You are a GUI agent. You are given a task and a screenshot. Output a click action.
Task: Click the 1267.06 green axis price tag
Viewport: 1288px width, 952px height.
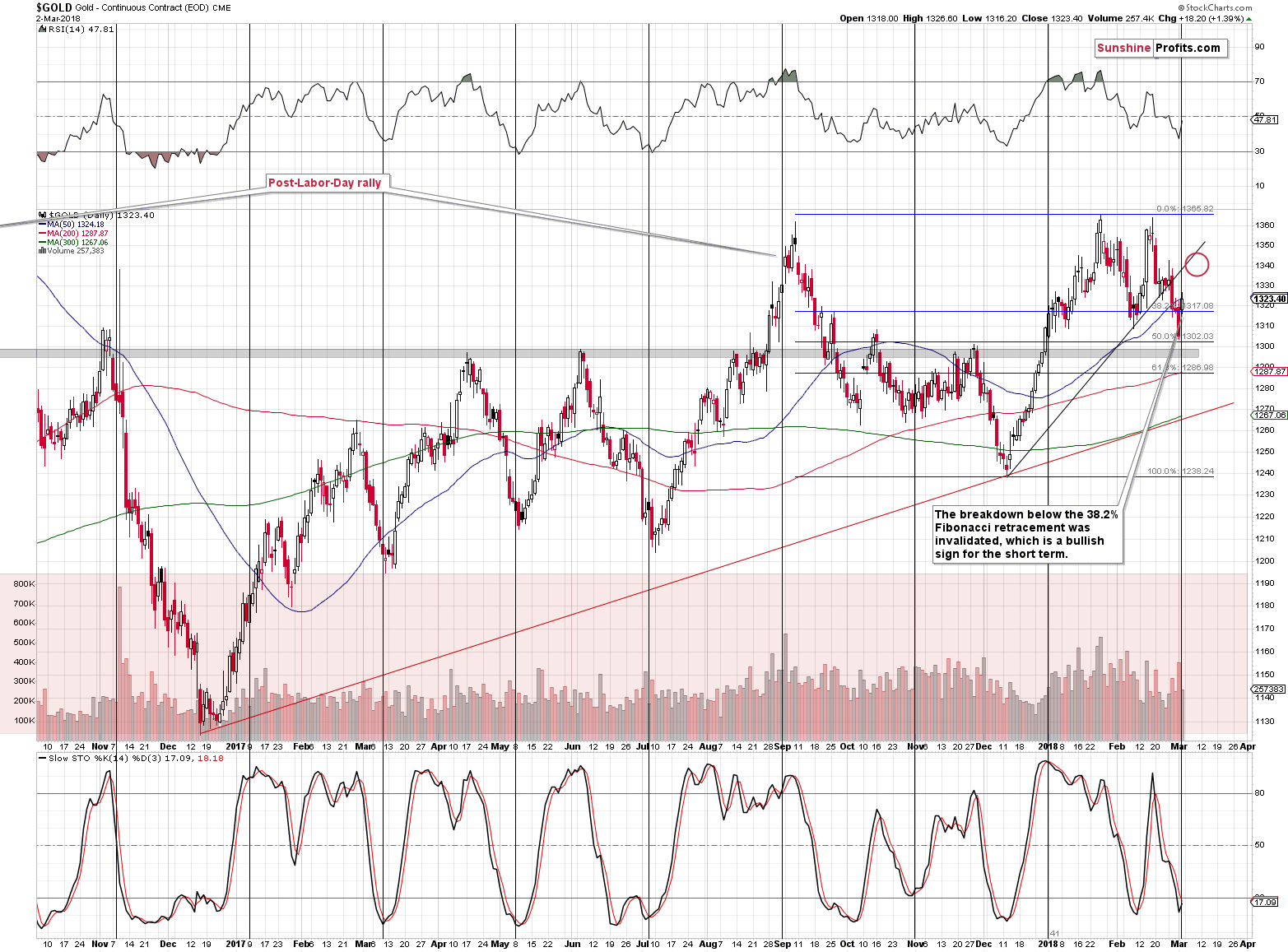point(1270,416)
